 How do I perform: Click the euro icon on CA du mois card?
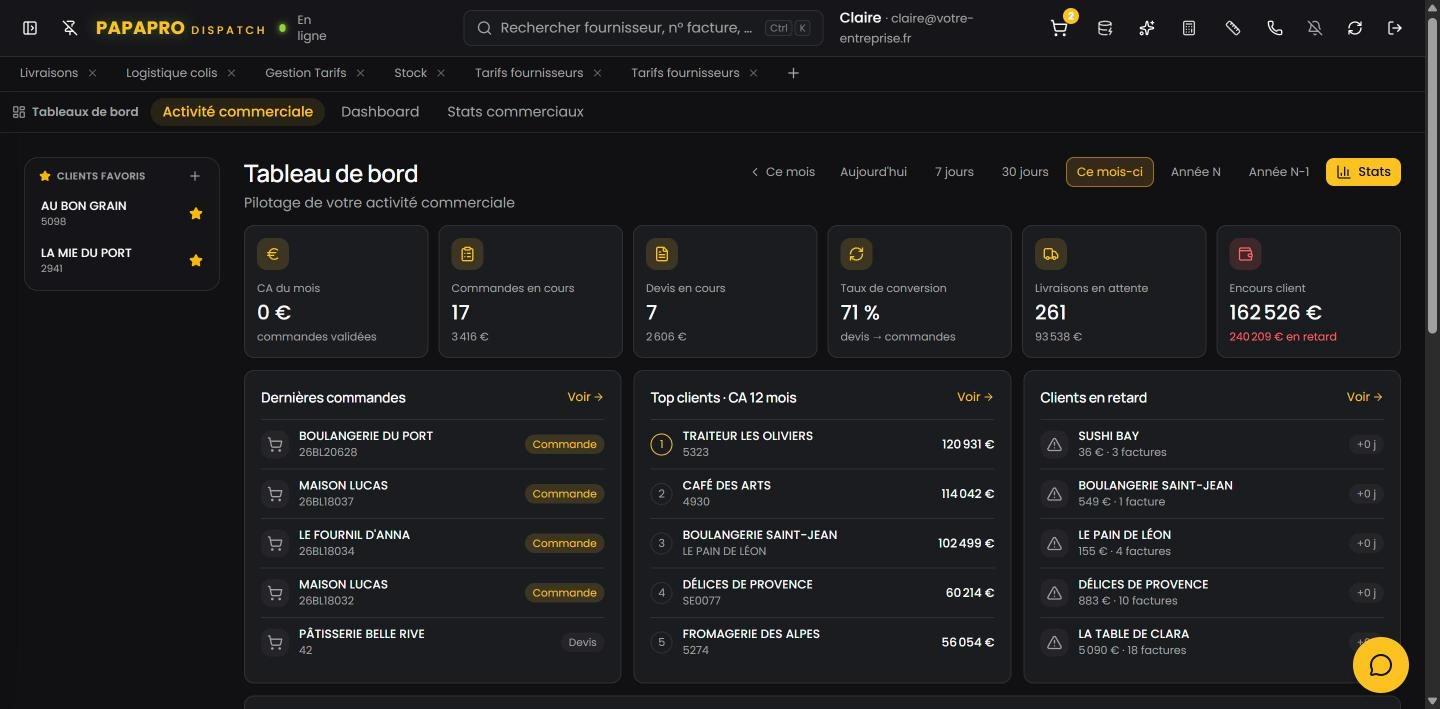coord(273,254)
